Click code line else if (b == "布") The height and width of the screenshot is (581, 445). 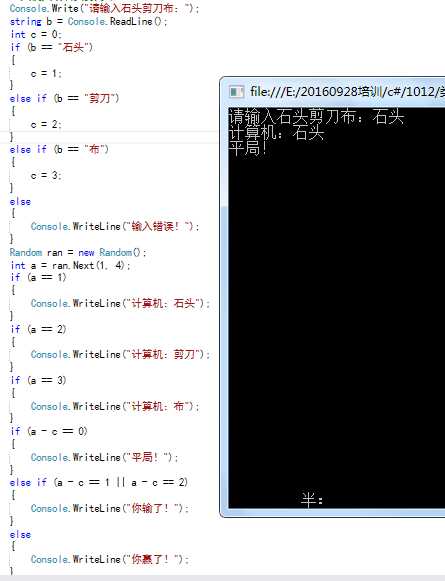(x=59, y=149)
